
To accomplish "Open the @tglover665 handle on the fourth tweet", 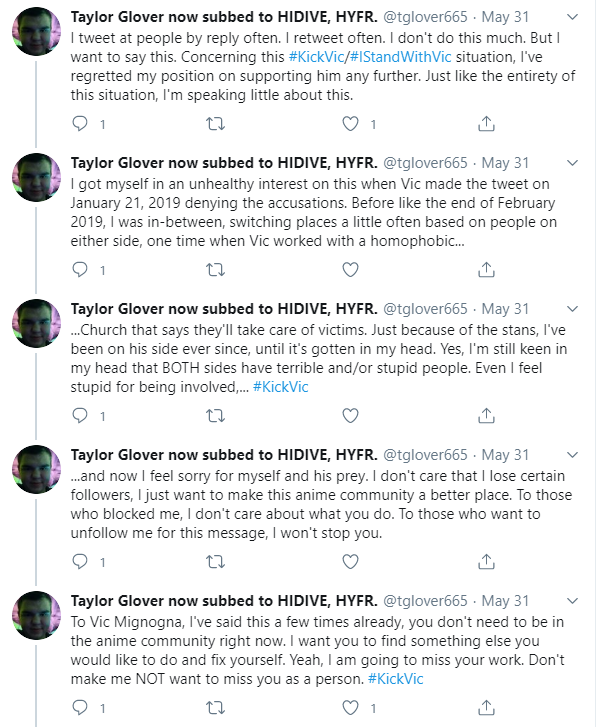I will point(425,455).
